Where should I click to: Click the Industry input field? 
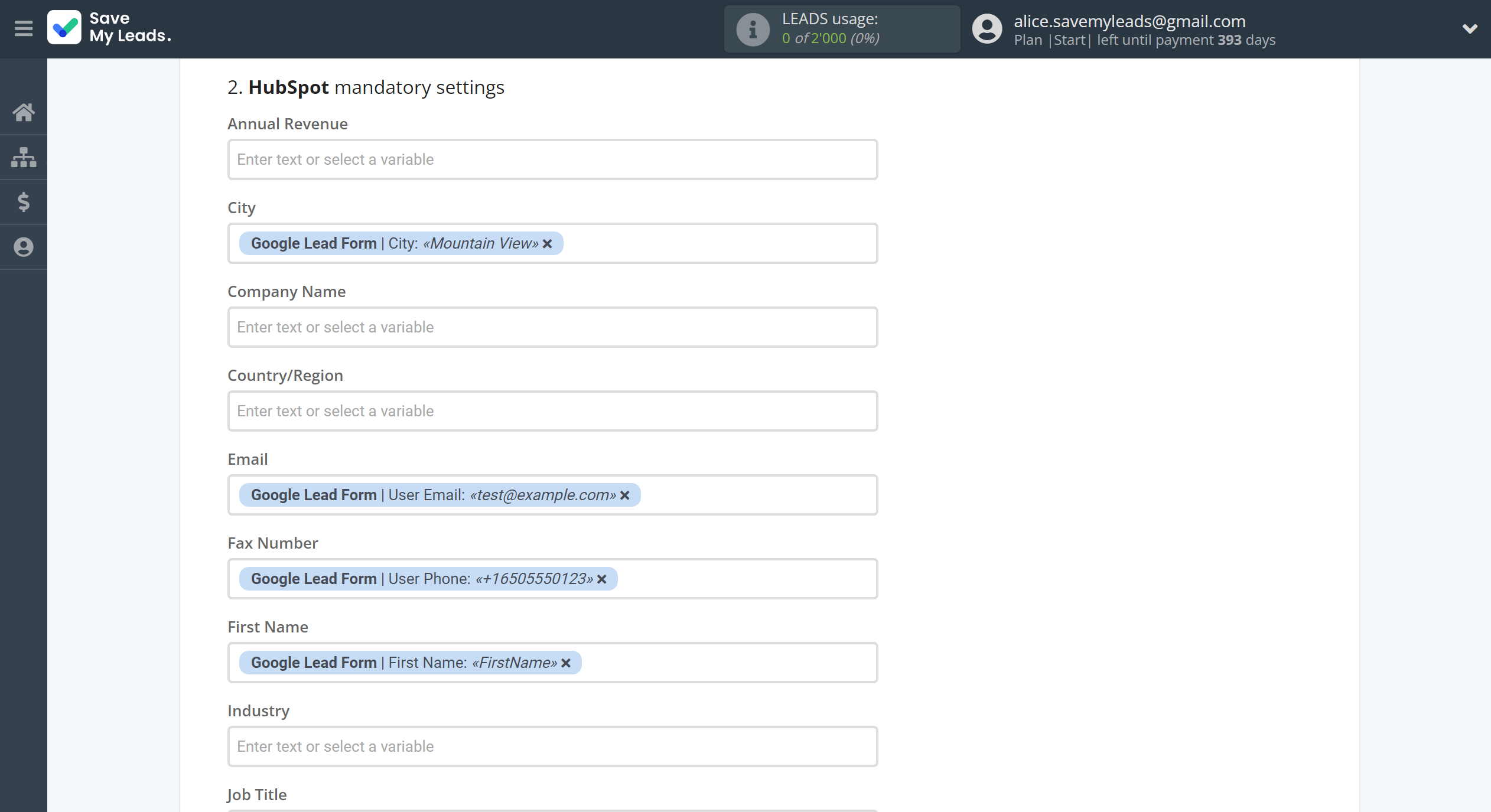[552, 746]
